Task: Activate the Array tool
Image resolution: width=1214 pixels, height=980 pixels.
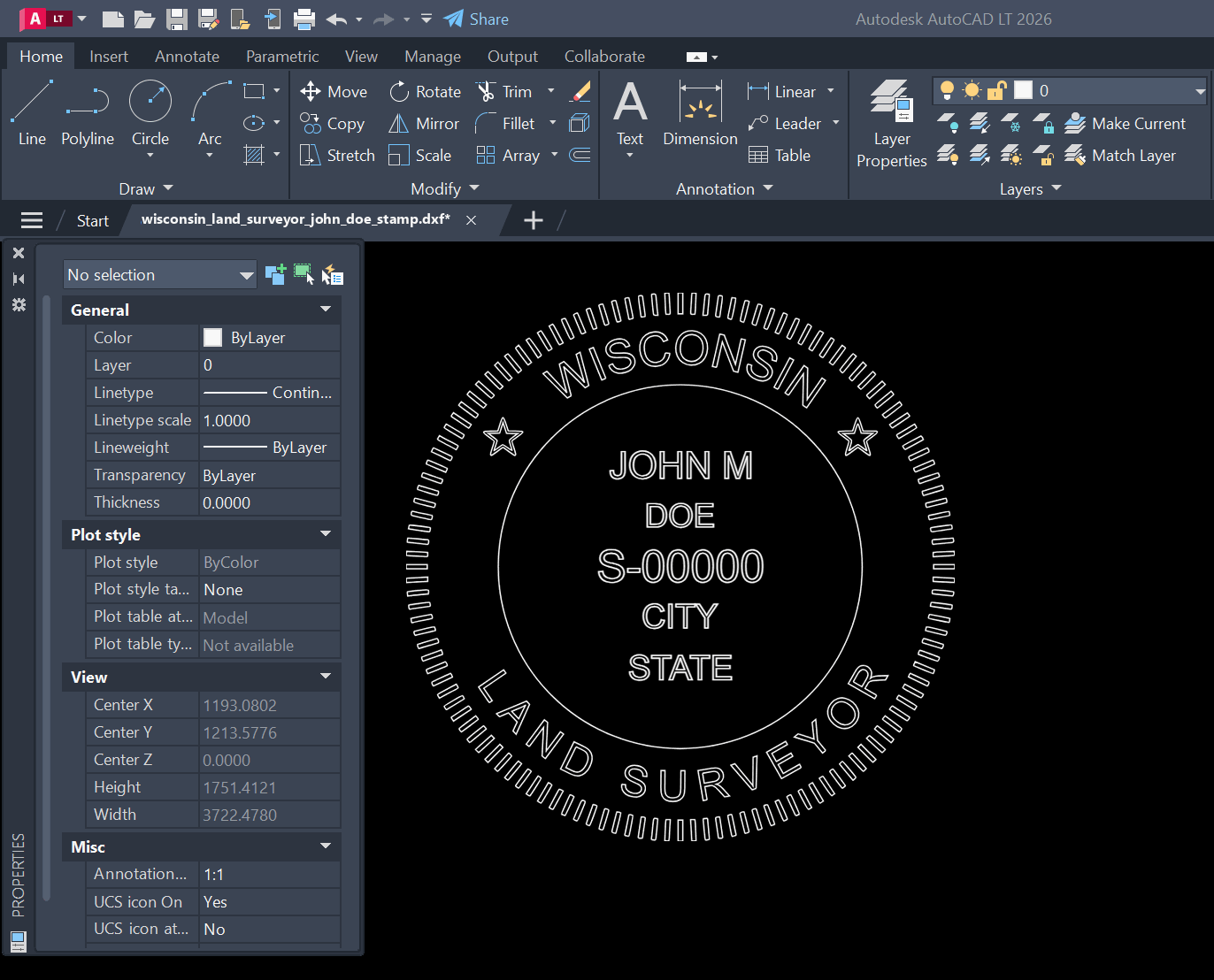Action: click(x=508, y=155)
